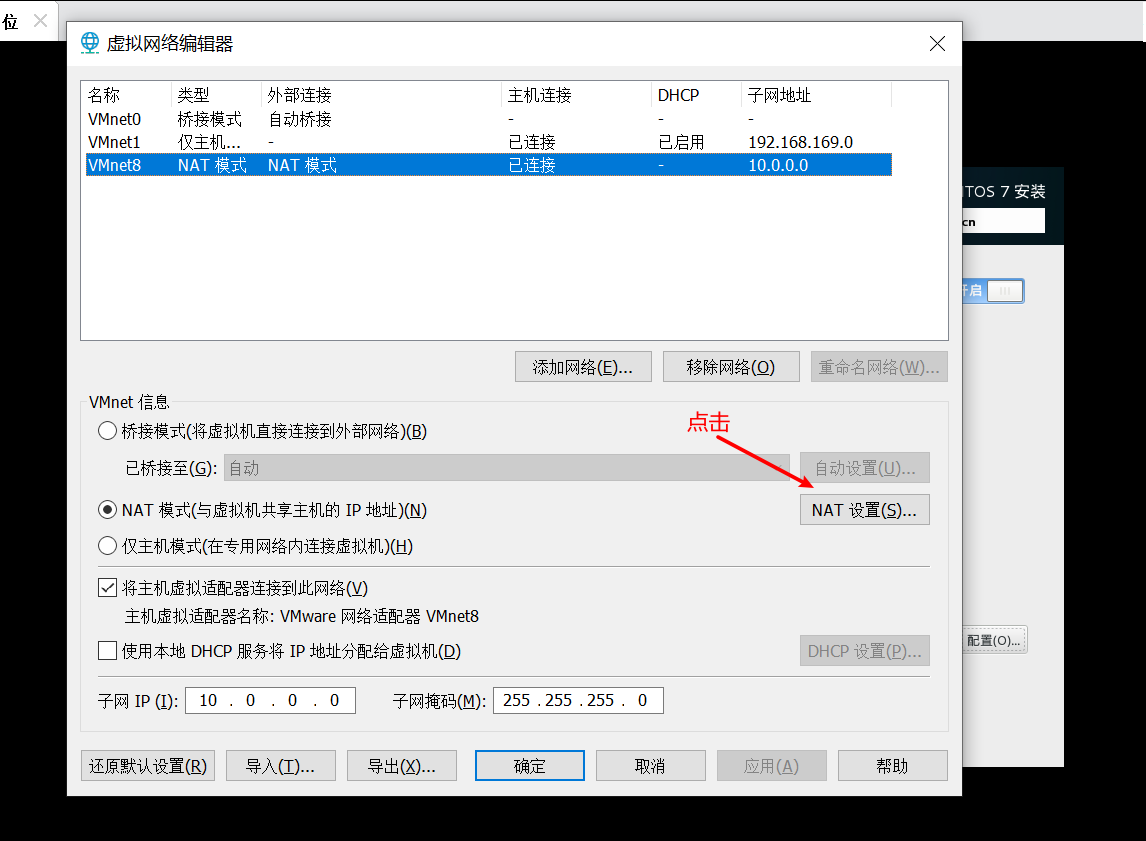Enable 使用本地 DHCP 服务 checkbox
The image size is (1146, 841).
coord(107,650)
